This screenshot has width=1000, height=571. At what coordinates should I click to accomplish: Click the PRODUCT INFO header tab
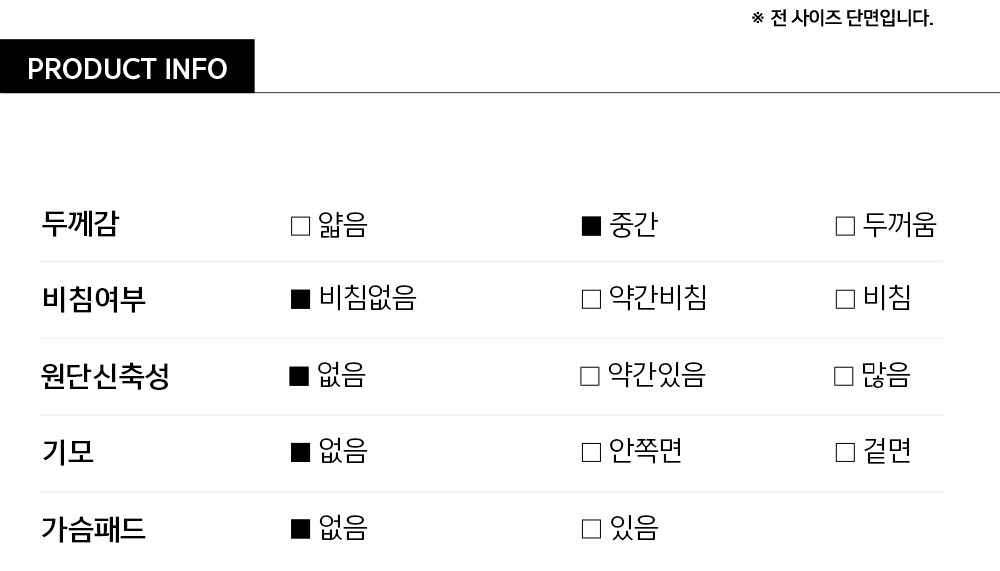[127, 68]
